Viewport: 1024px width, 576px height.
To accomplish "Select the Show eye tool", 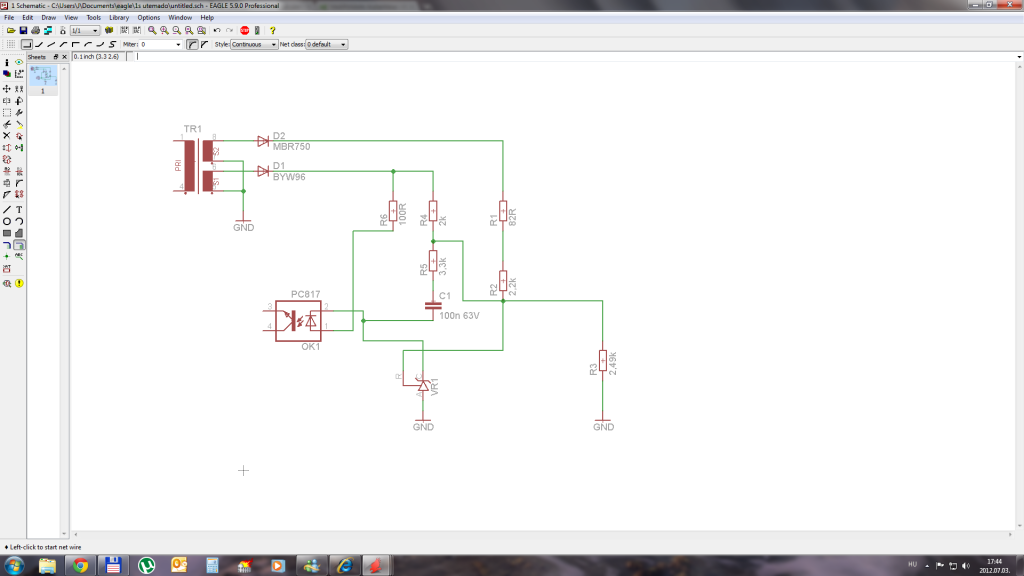I will [x=19, y=62].
